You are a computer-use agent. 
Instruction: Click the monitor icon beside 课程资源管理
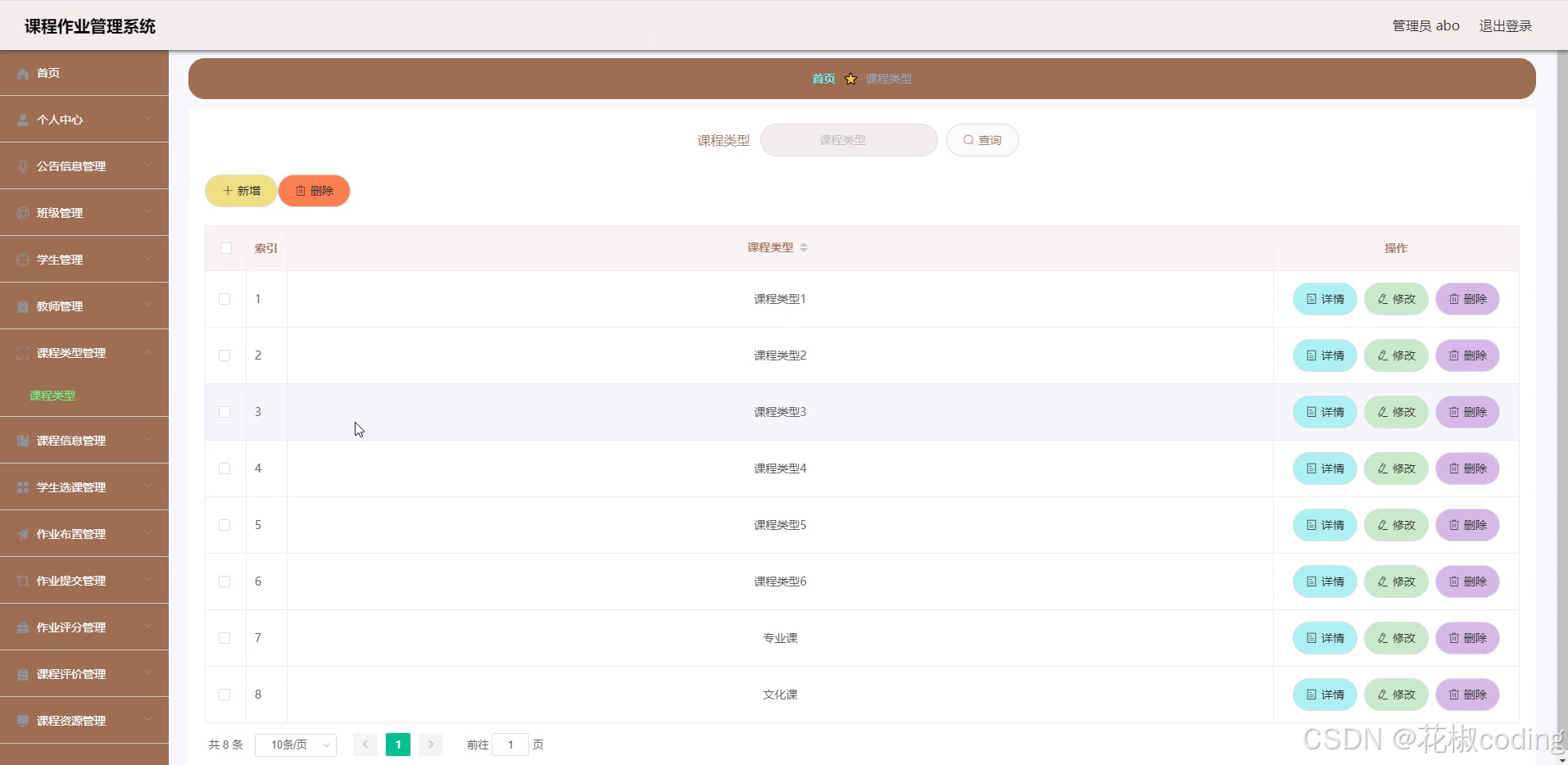tap(23, 721)
